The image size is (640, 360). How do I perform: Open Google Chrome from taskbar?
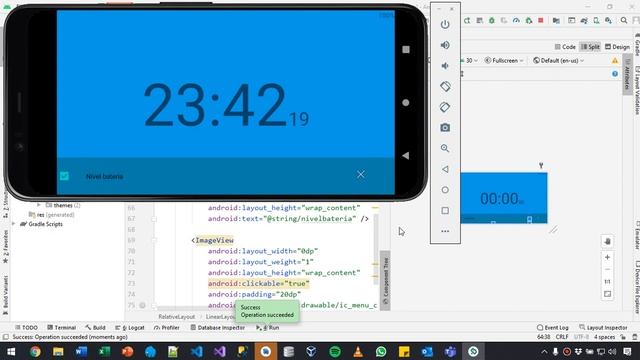click(x=35, y=351)
